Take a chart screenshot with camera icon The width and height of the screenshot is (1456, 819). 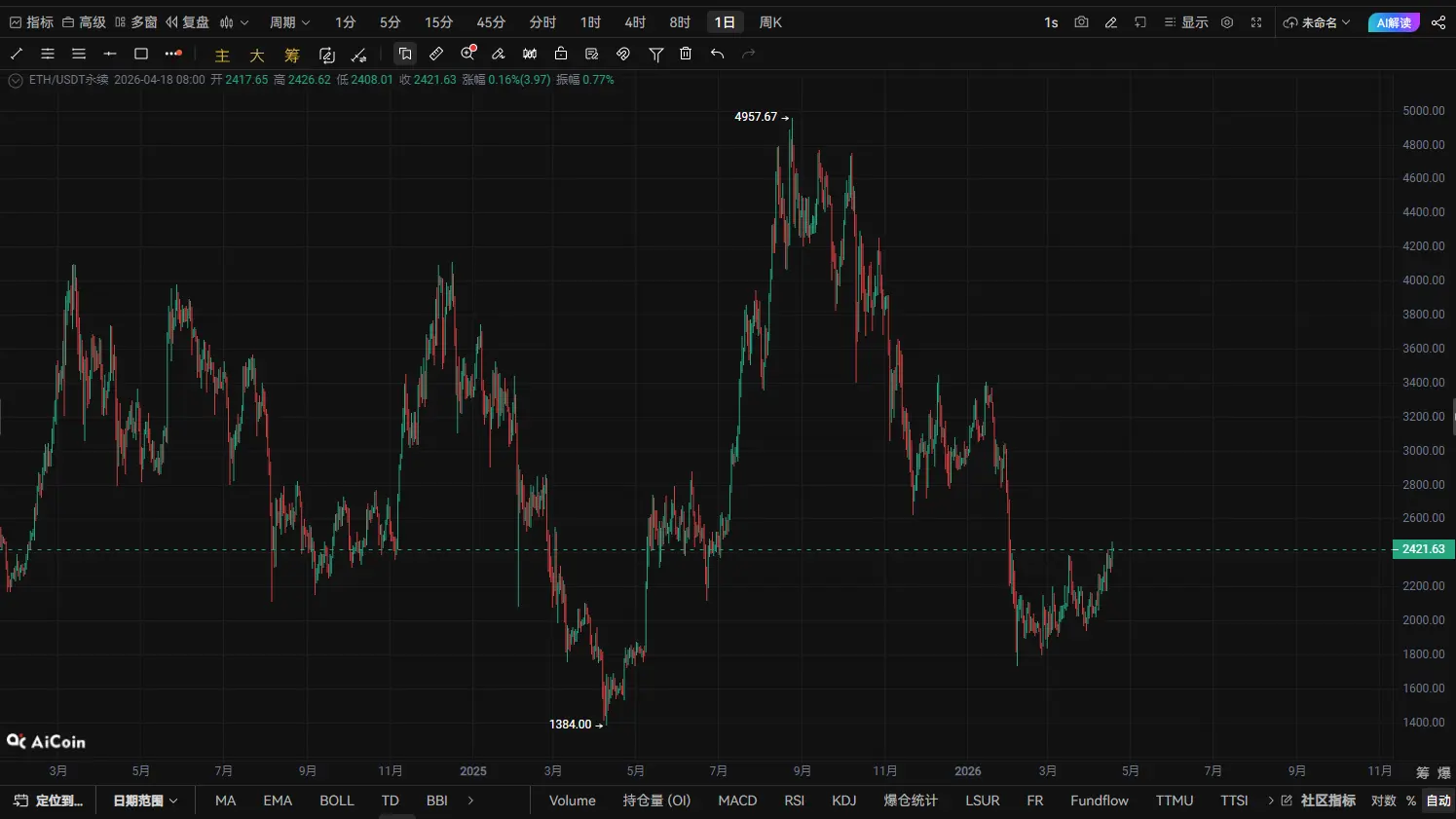tap(1081, 22)
